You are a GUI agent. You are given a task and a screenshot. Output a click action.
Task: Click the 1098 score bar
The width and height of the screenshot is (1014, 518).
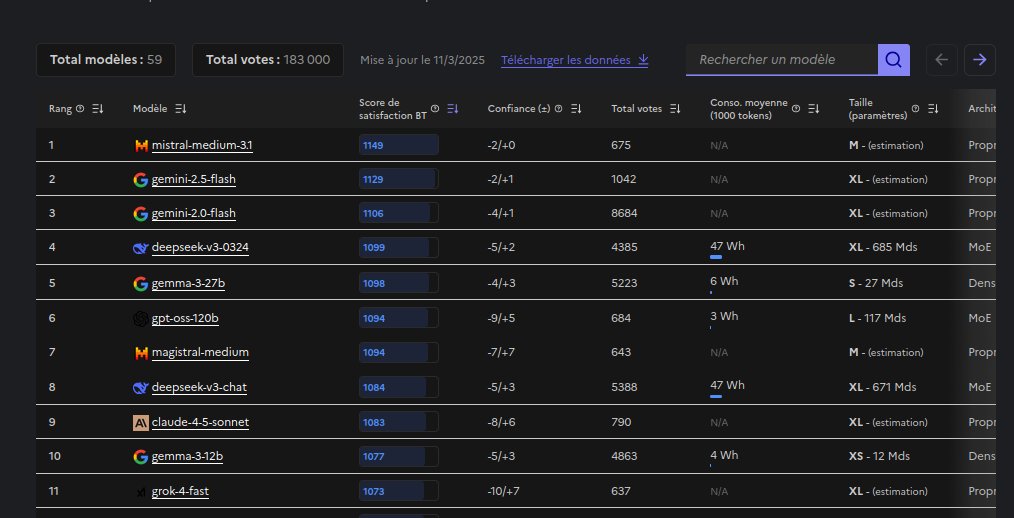point(399,283)
